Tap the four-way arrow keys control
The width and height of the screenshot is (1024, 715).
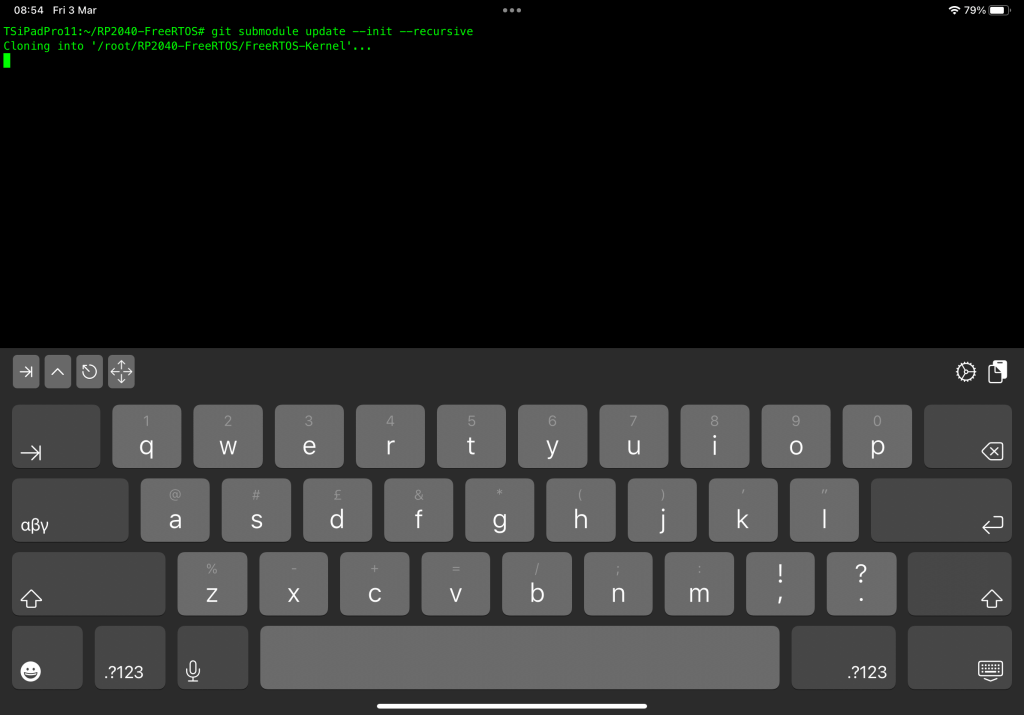tap(121, 373)
